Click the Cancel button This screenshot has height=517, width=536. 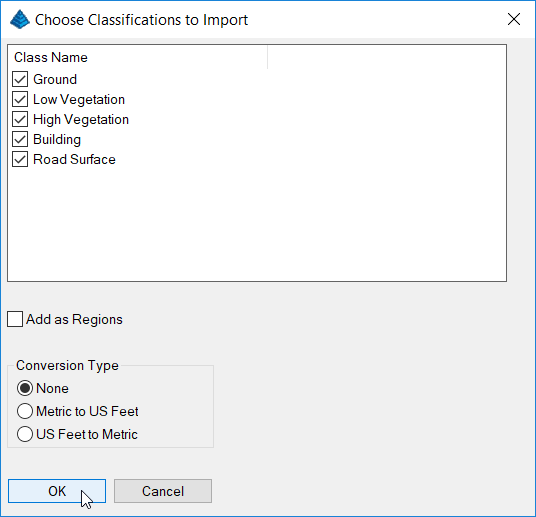(163, 491)
